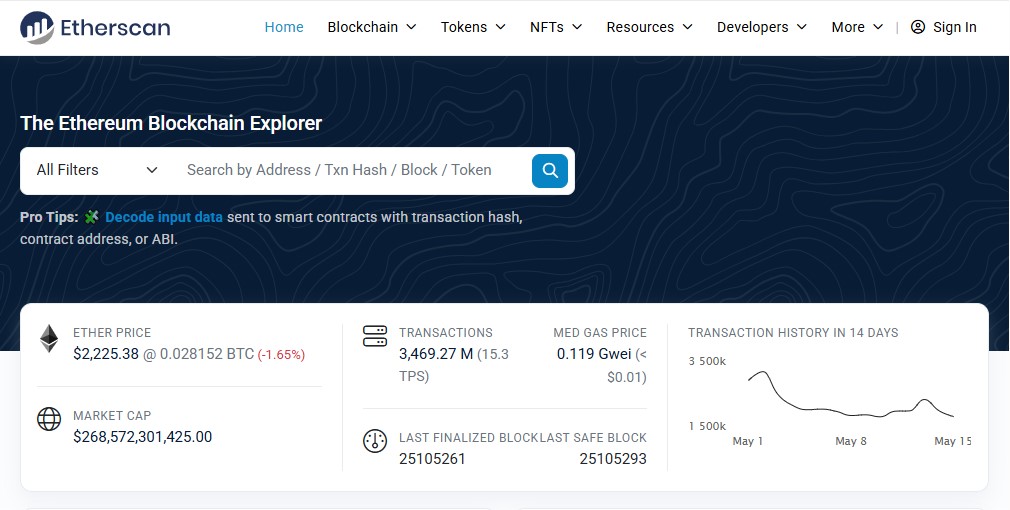
Task: Click the 0.028152 BTC value
Action: point(207,354)
